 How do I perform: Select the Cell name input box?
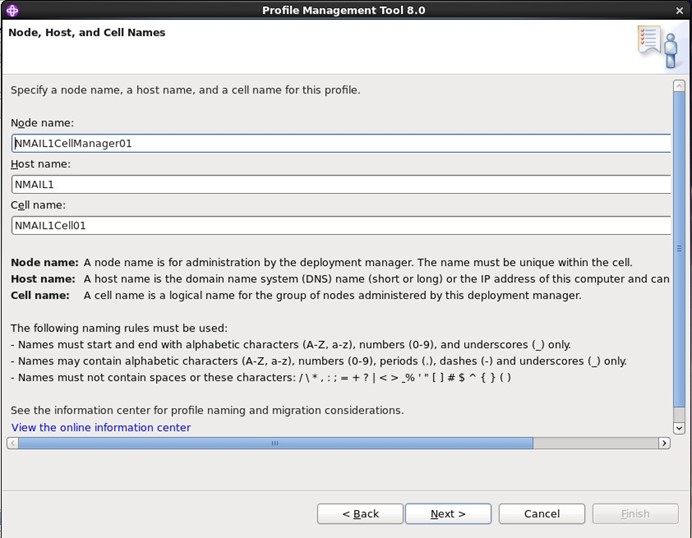point(340,225)
